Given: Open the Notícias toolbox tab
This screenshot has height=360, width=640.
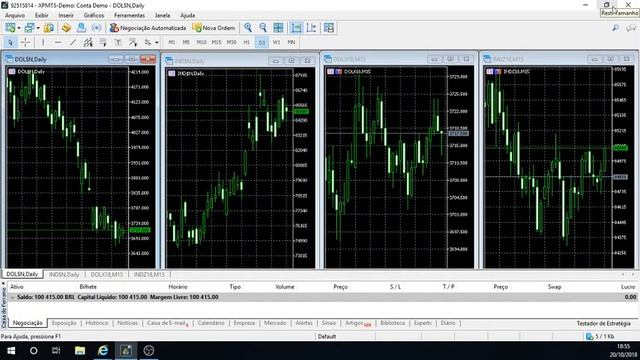Looking at the screenshot, I should coord(127,323).
